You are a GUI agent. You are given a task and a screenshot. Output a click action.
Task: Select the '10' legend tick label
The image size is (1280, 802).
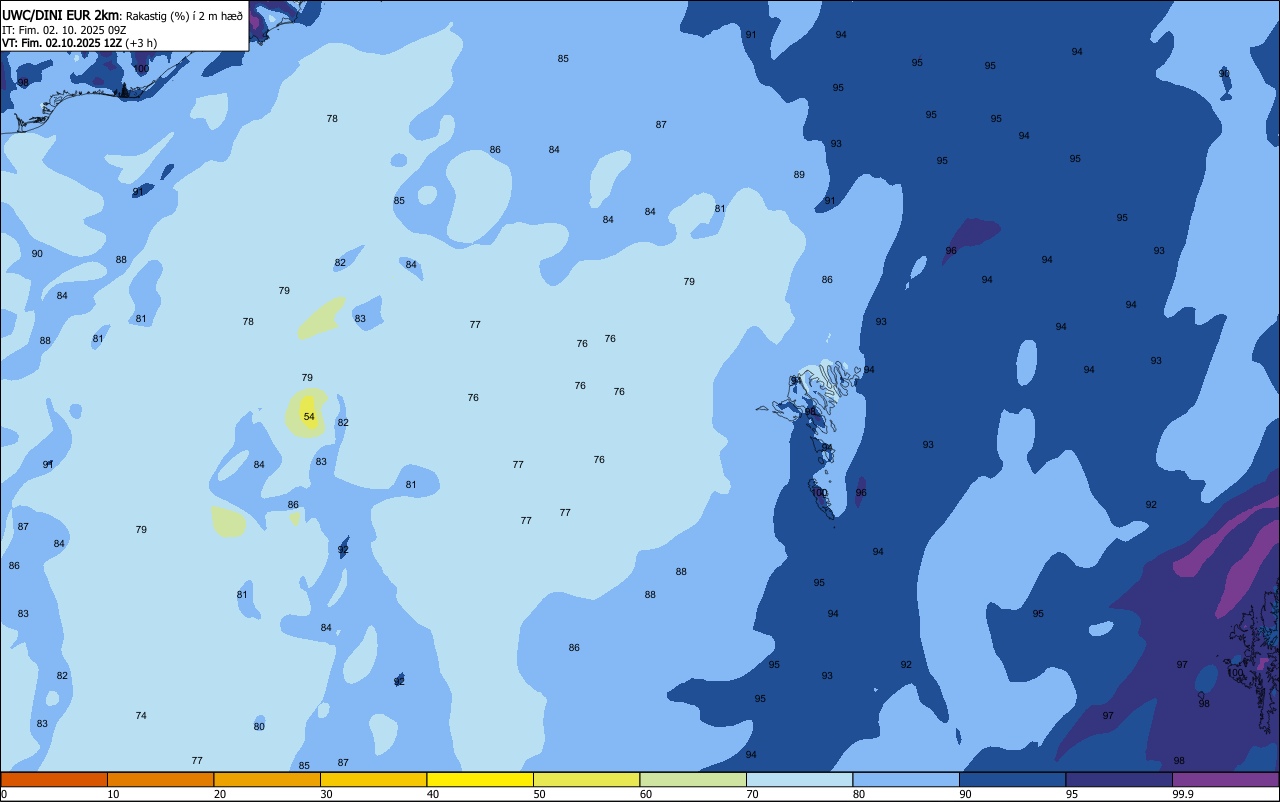click(x=114, y=794)
